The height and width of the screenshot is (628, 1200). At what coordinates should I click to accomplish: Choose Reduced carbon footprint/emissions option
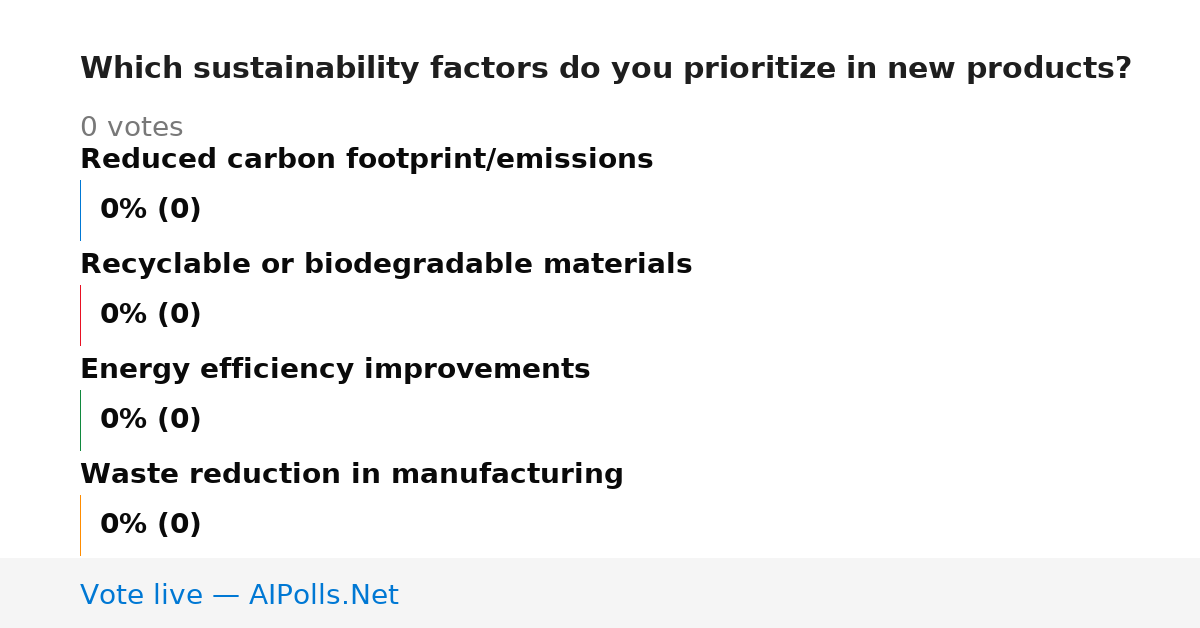point(366,159)
